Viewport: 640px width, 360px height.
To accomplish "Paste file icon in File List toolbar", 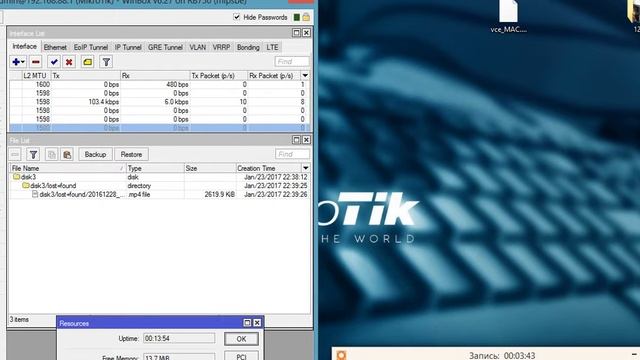I will pos(67,154).
